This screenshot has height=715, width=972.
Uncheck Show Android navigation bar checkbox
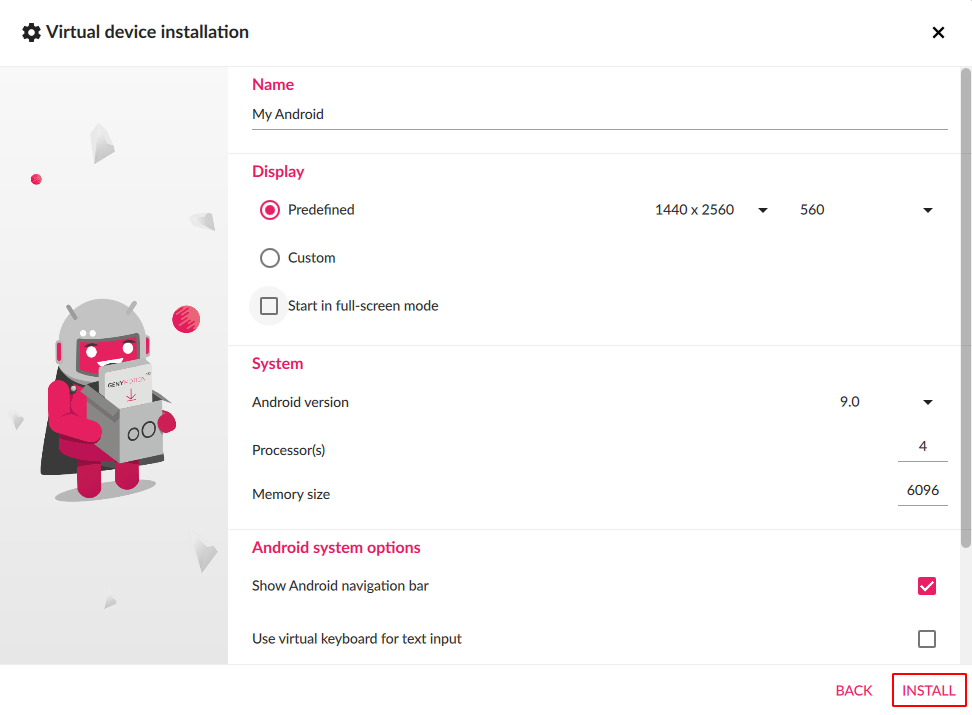pos(927,586)
